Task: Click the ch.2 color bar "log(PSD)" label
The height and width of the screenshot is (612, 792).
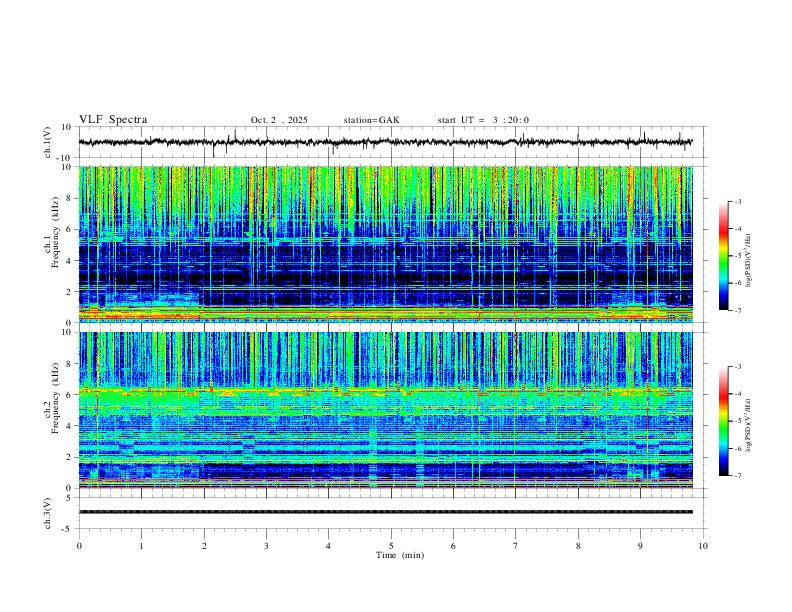Action: pyautogui.click(x=749, y=426)
